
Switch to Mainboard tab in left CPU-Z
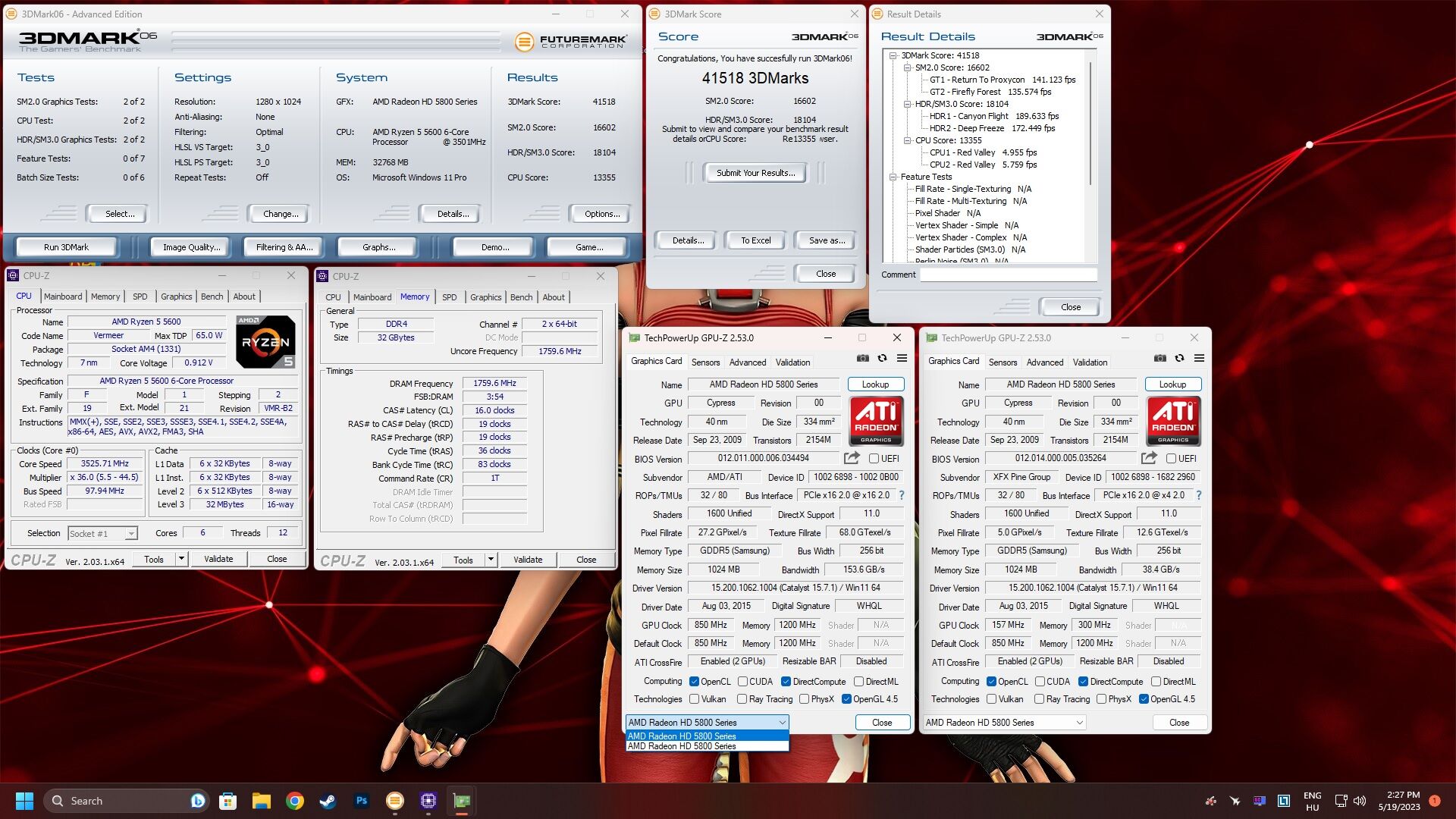63,297
